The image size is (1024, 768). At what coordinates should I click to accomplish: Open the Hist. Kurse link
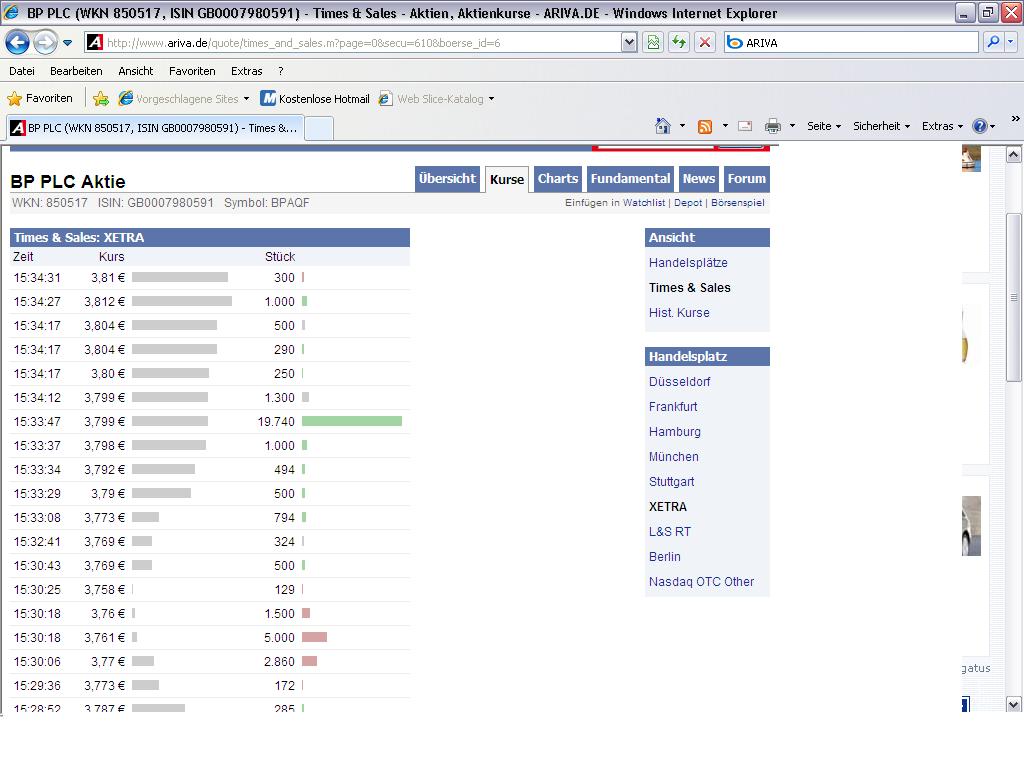pyautogui.click(x=679, y=313)
